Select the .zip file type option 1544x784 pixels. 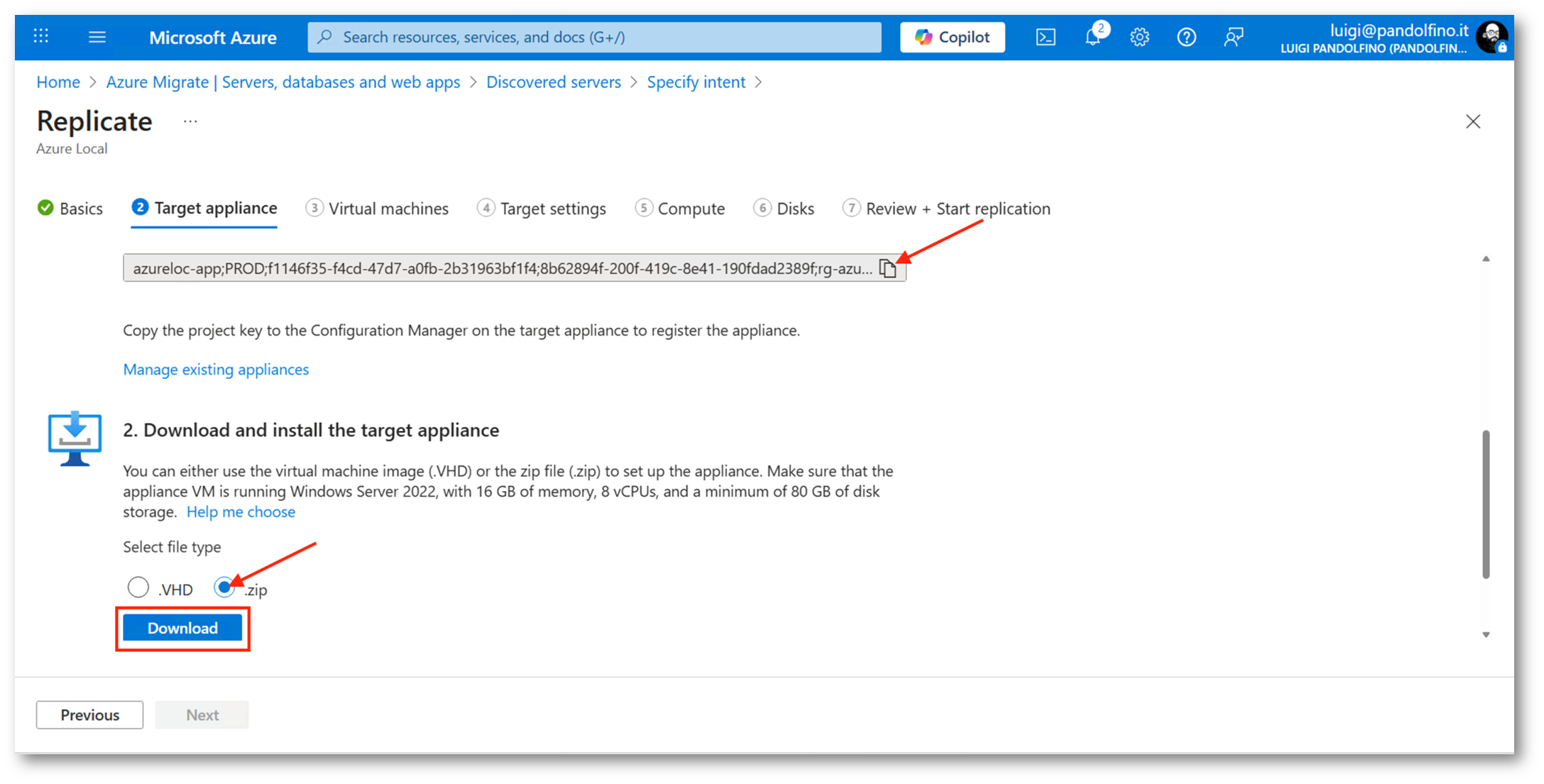224,587
